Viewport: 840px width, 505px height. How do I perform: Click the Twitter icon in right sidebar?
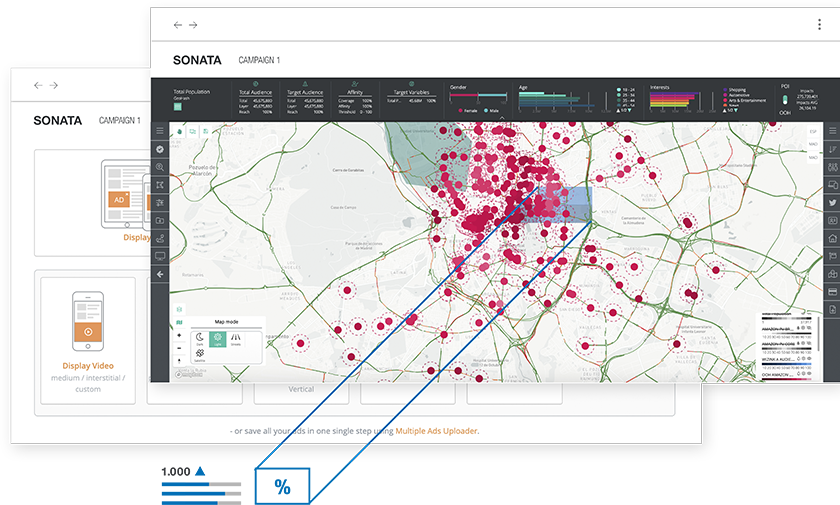pos(832,203)
